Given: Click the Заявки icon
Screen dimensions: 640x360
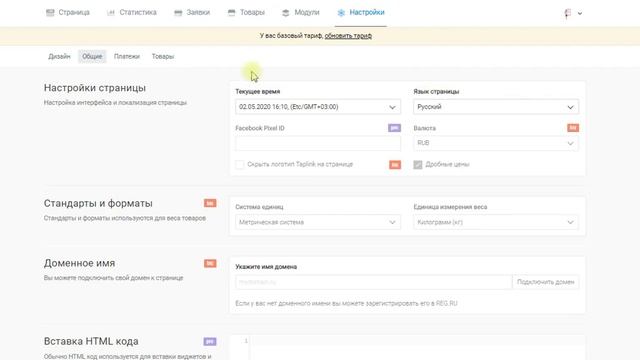Looking at the screenshot, I should pyautogui.click(x=178, y=13).
